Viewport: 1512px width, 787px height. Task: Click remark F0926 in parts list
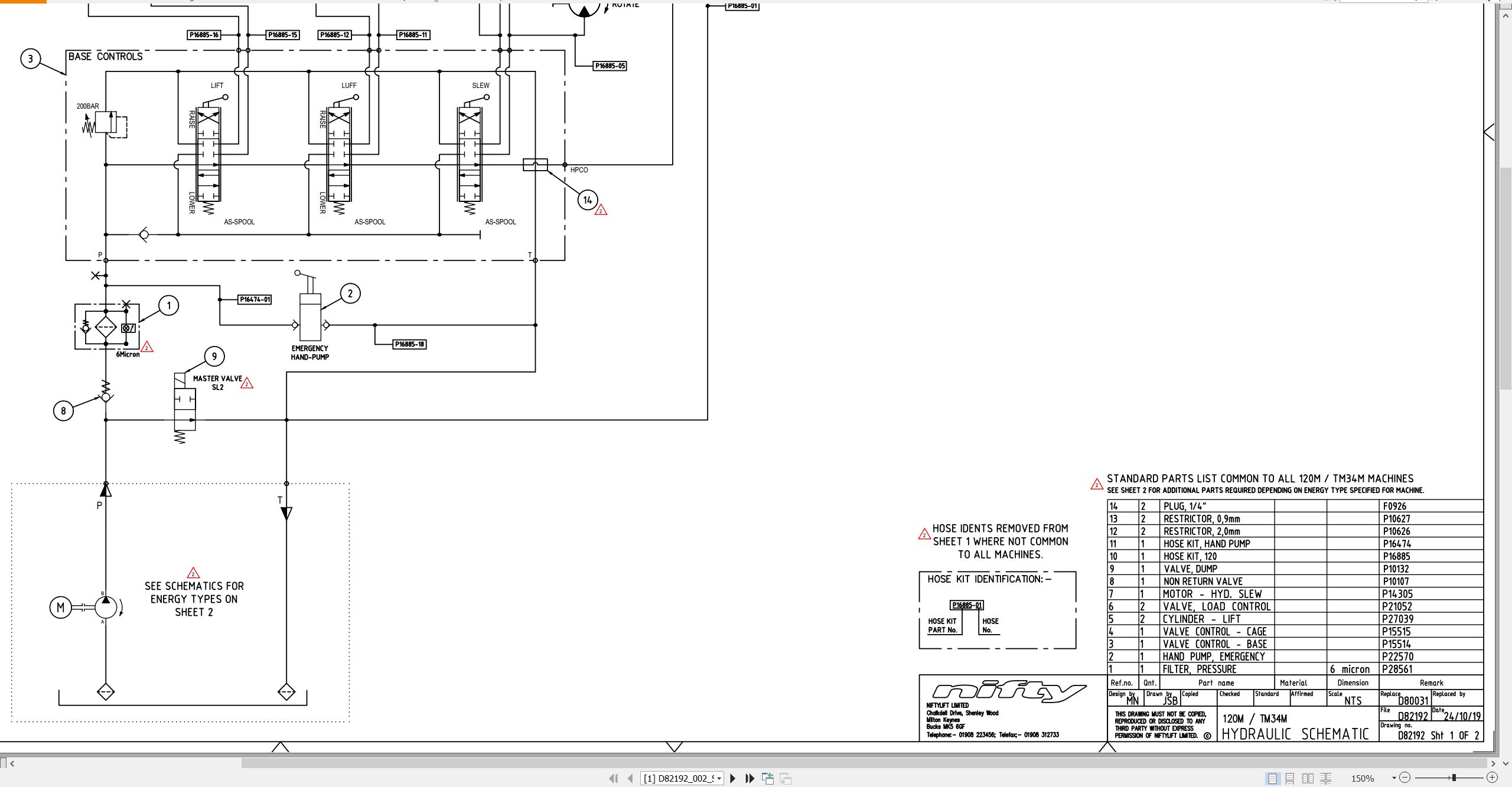[x=1394, y=507]
